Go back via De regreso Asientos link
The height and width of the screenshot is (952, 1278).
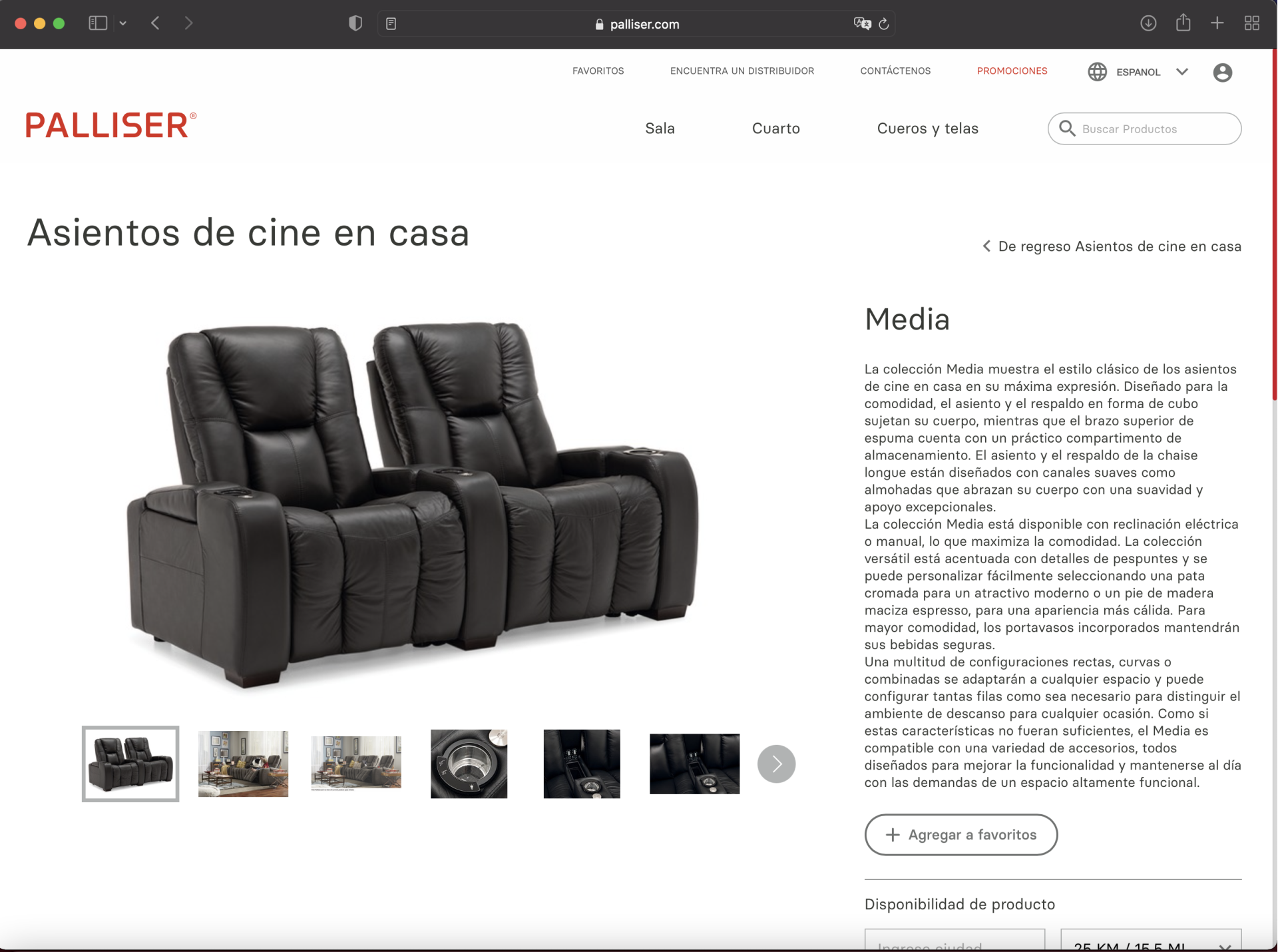(x=1112, y=246)
